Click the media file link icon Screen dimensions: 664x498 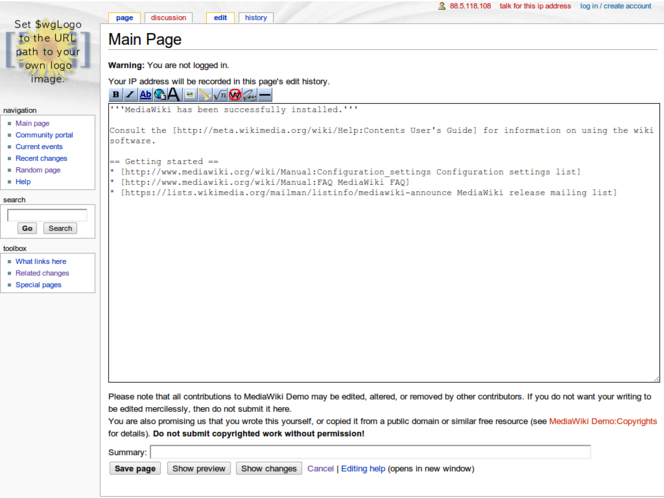tap(205, 95)
